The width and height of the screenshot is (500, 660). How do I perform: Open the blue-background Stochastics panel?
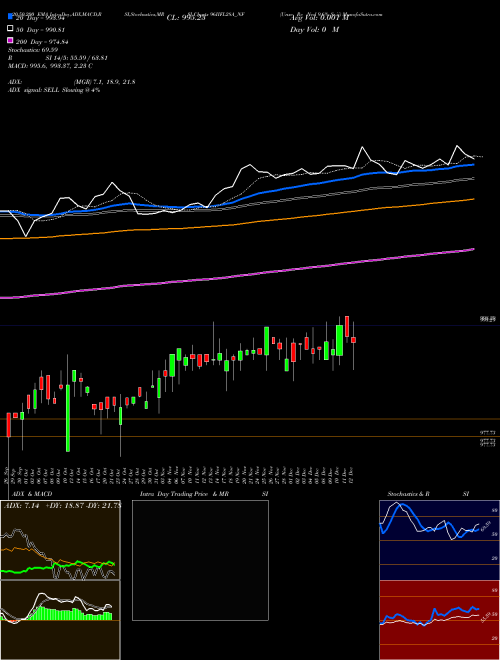pos(439,540)
